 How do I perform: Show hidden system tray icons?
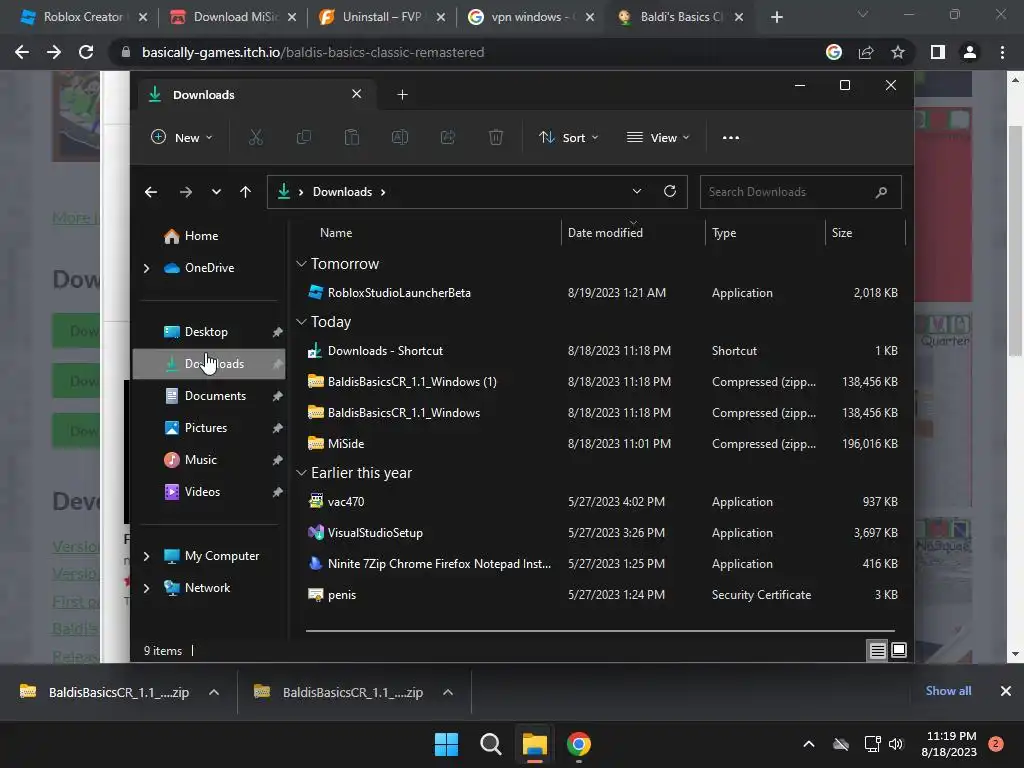click(808, 744)
